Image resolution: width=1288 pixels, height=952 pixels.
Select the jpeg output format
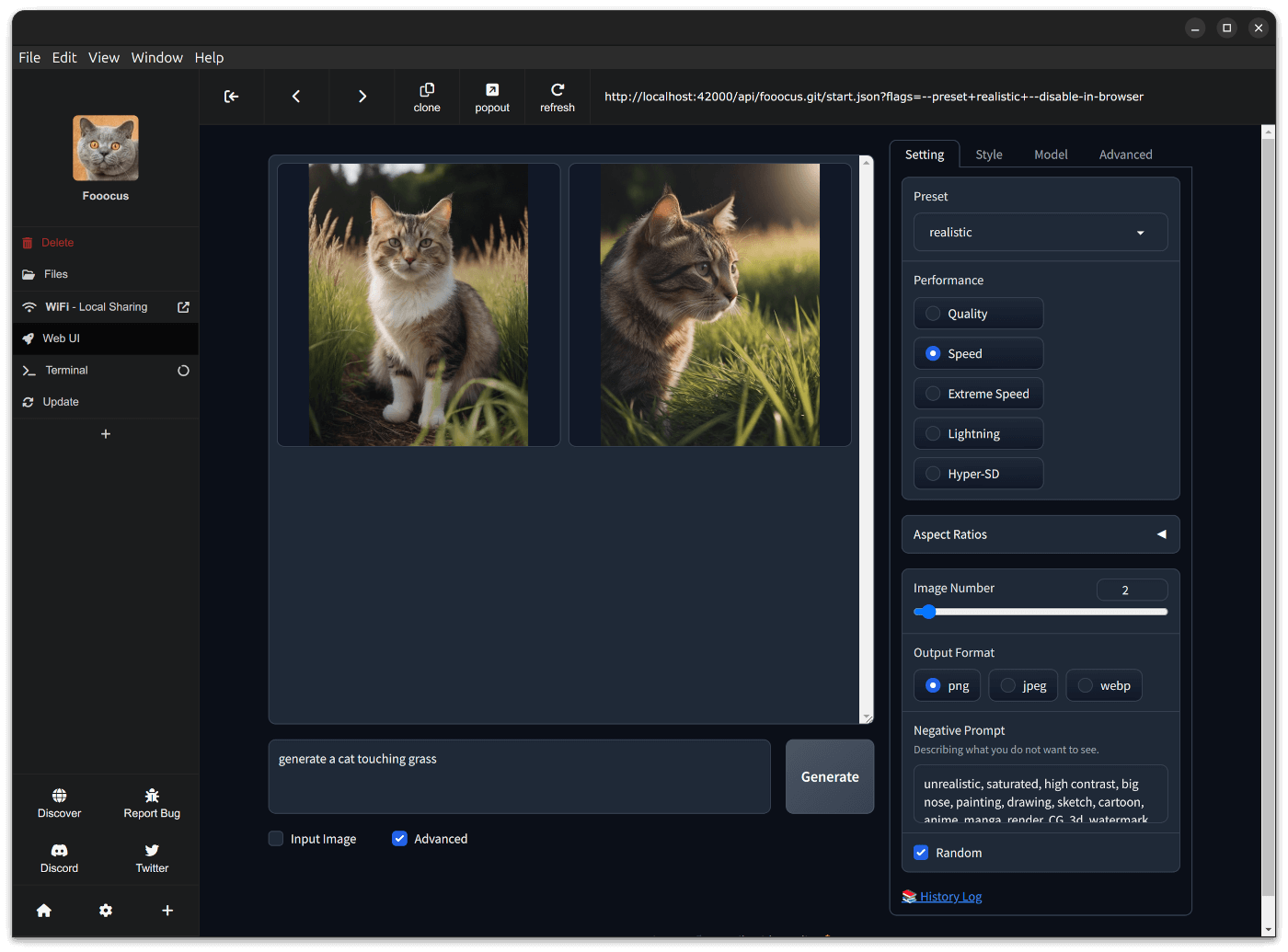pos(1022,685)
